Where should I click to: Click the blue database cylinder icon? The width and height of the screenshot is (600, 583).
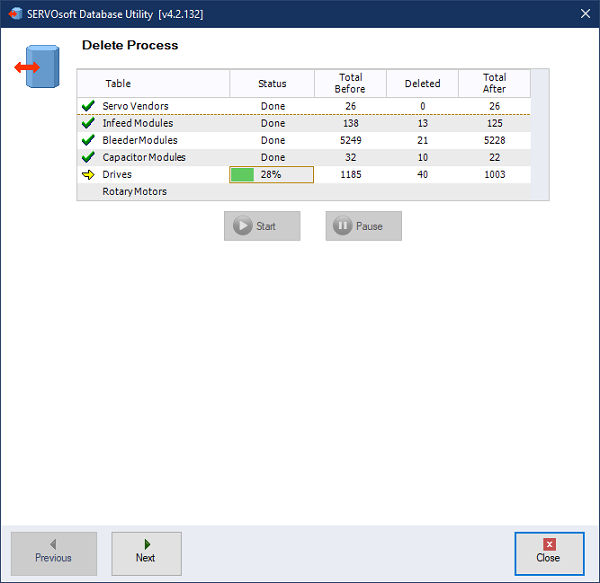(x=38, y=67)
